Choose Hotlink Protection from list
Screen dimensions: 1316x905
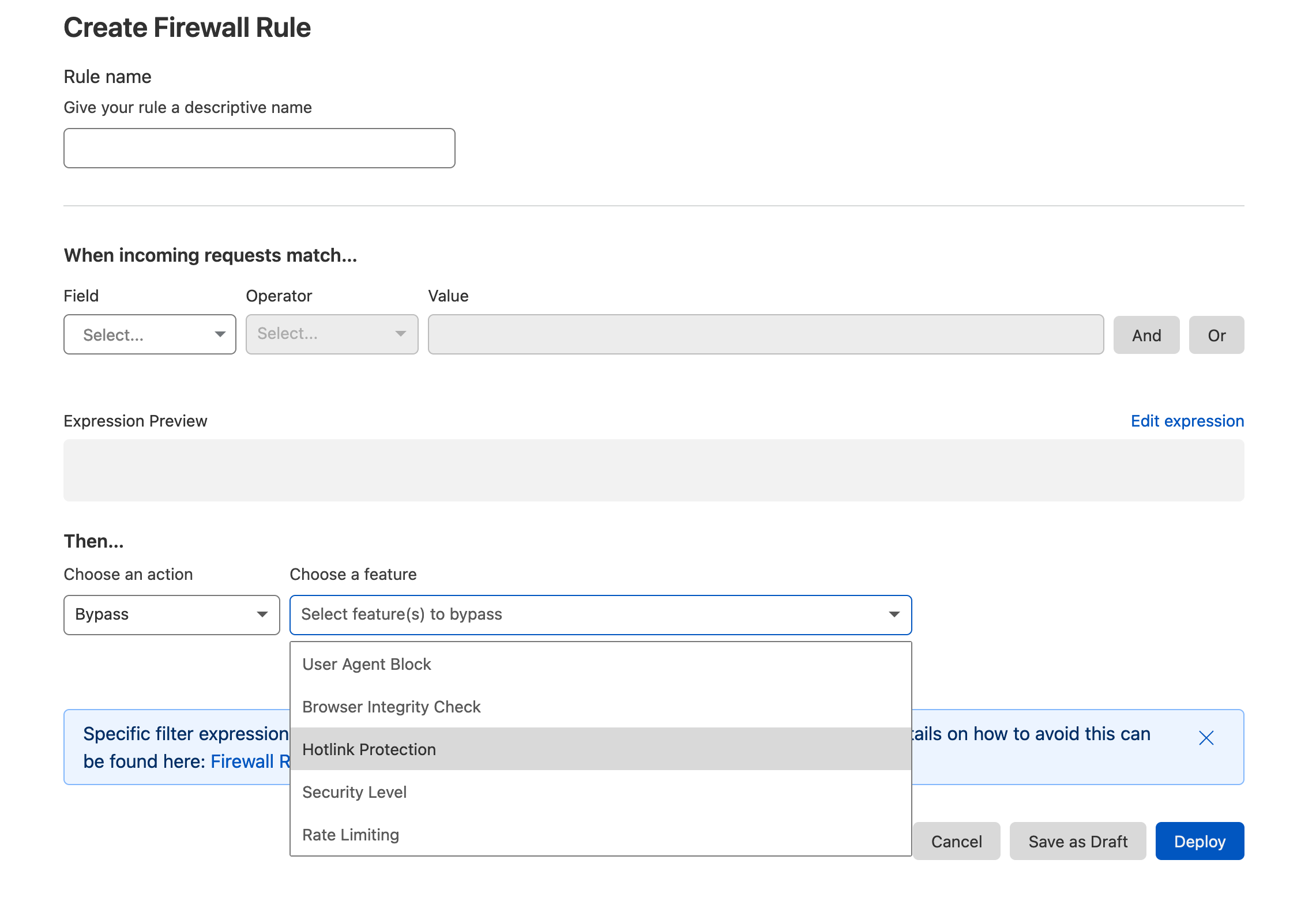[x=369, y=749]
